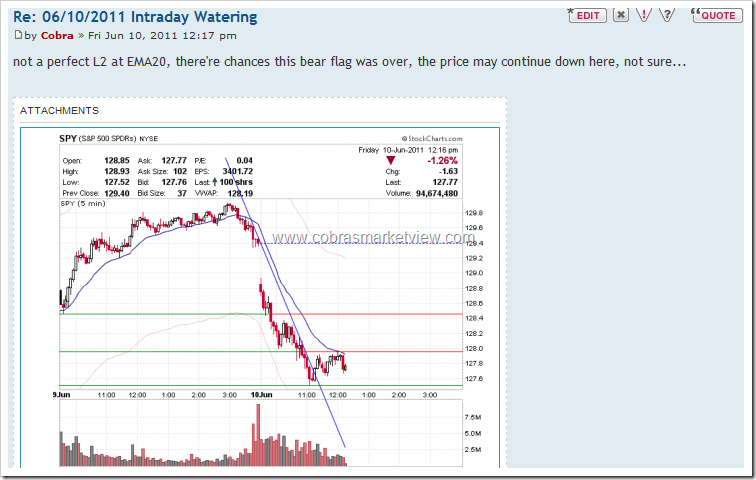Open author Cobra's profile link
The image size is (756, 480).
tap(57, 36)
